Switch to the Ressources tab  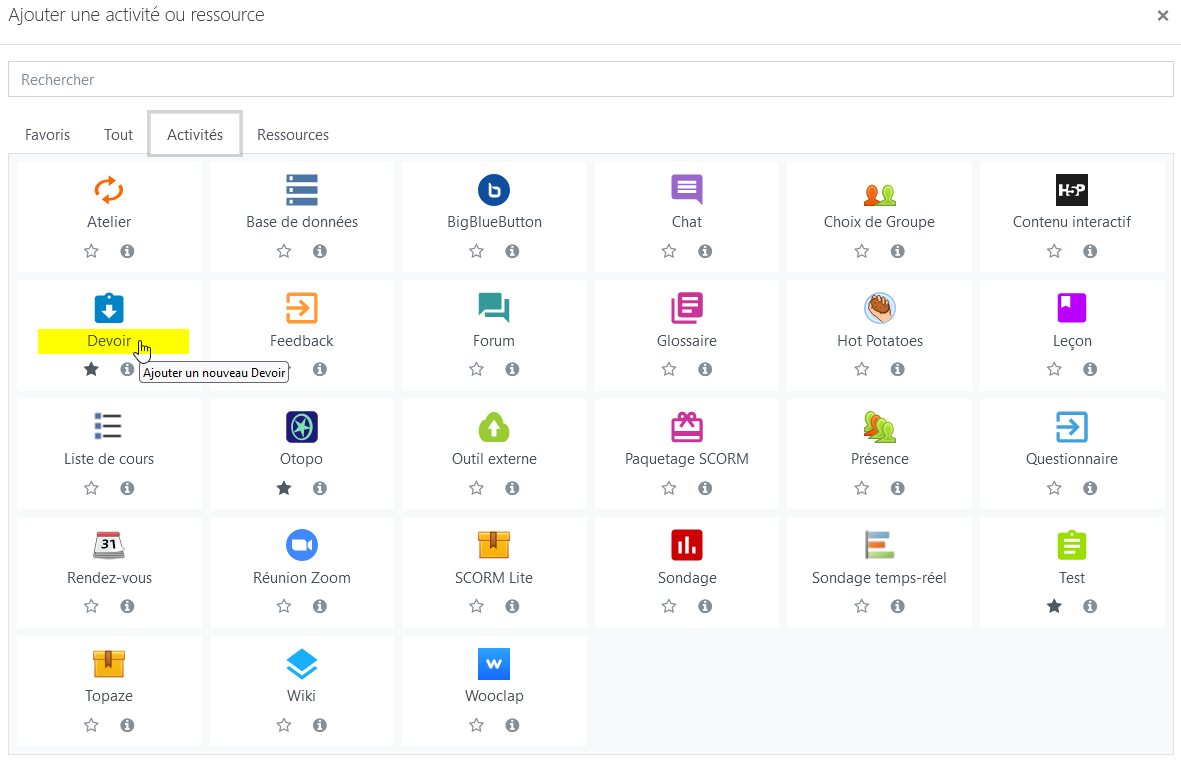coord(293,135)
